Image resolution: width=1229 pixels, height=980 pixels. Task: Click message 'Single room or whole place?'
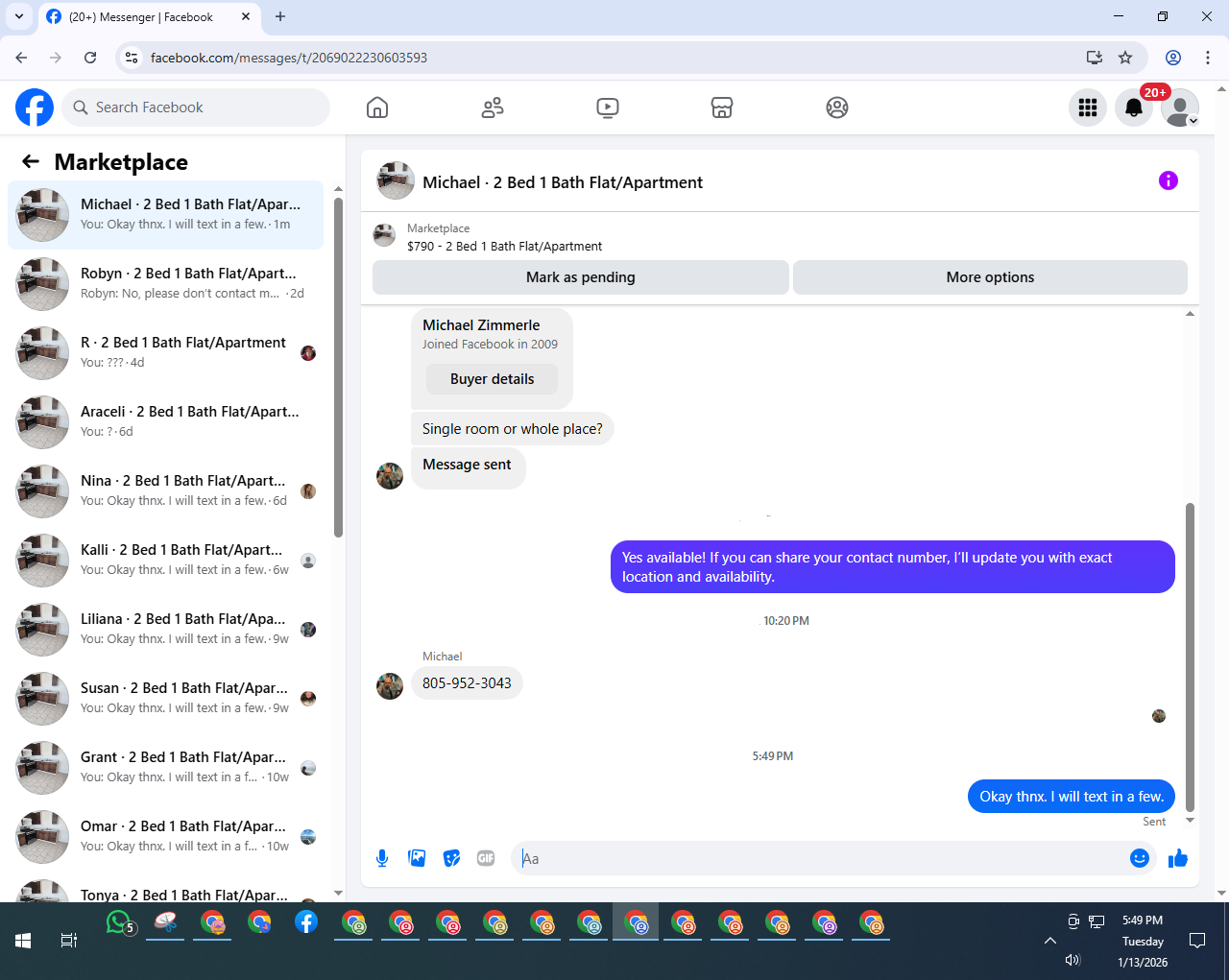[x=513, y=429]
